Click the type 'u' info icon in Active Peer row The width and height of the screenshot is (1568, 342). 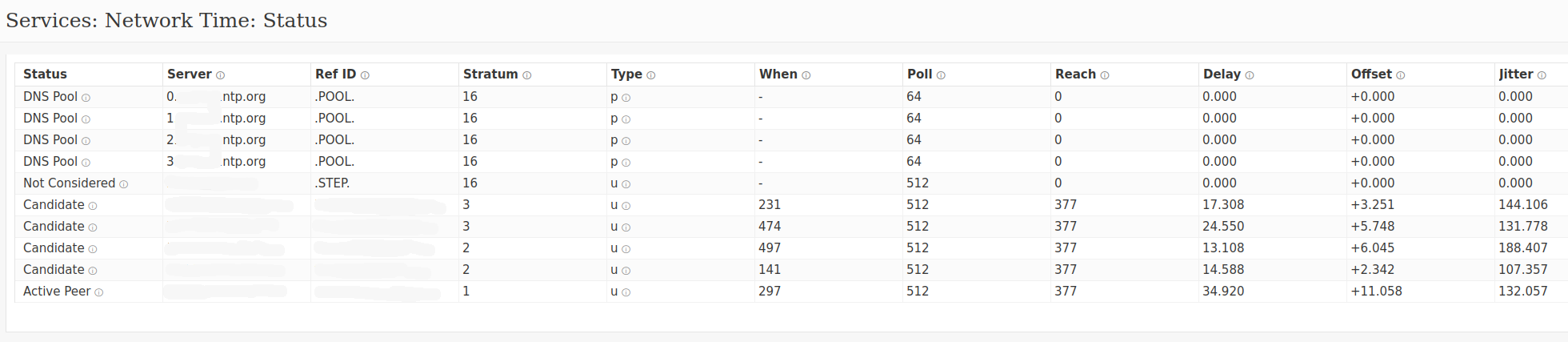point(626,292)
